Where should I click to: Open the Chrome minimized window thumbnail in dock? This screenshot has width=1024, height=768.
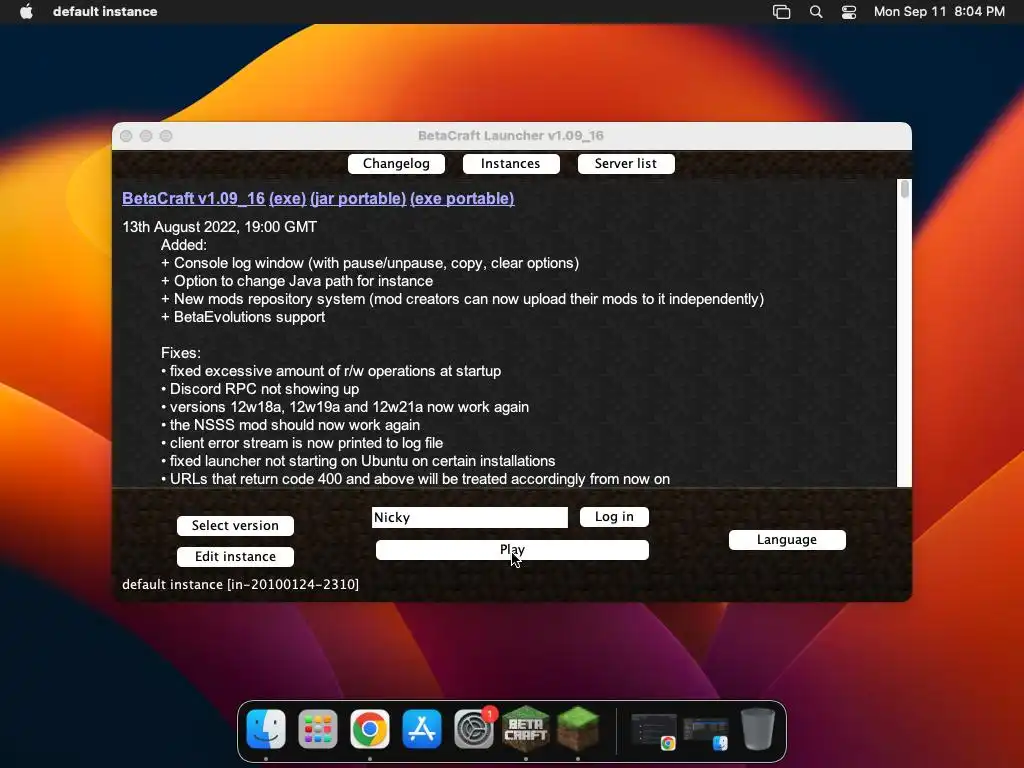pos(653,731)
